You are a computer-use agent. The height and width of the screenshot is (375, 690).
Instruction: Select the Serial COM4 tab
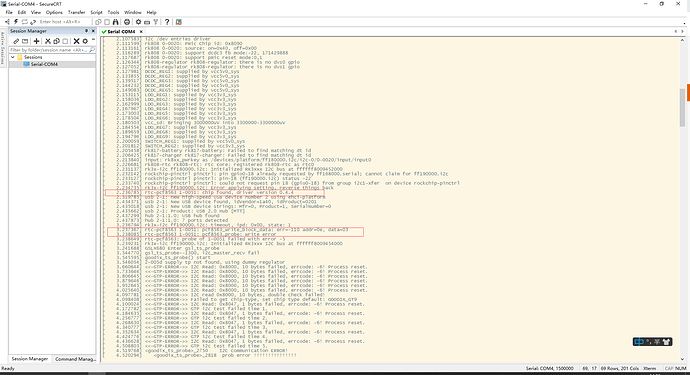tap(121, 32)
